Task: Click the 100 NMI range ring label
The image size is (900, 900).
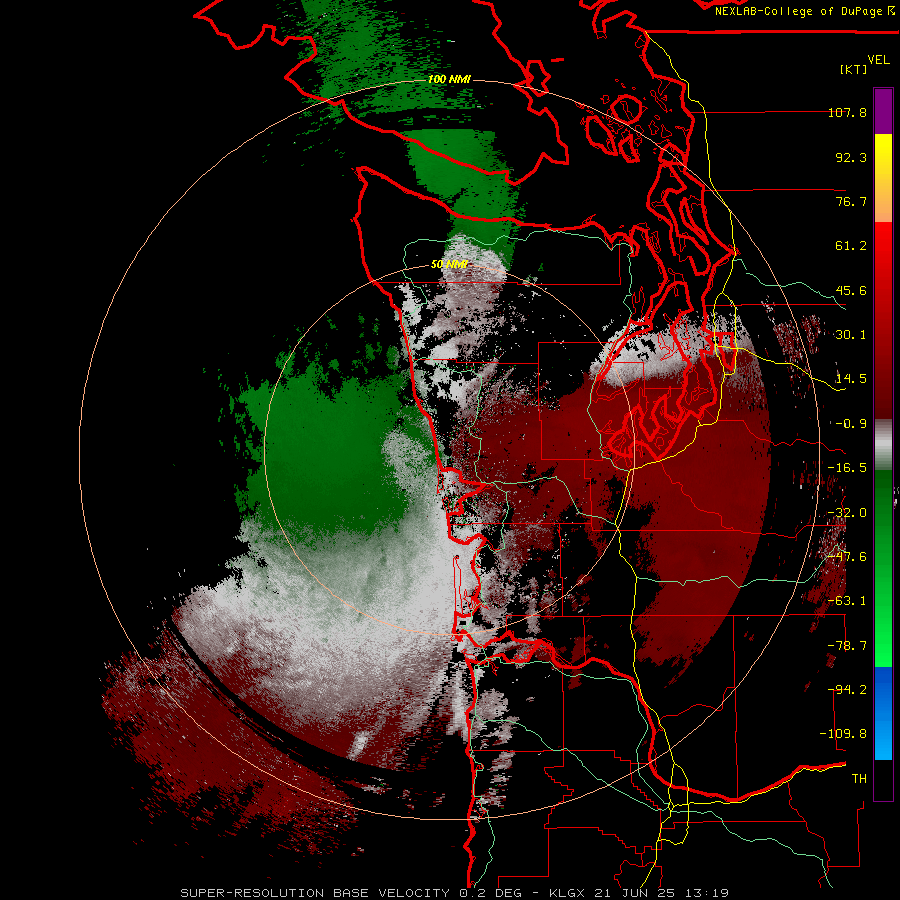Action: [449, 79]
